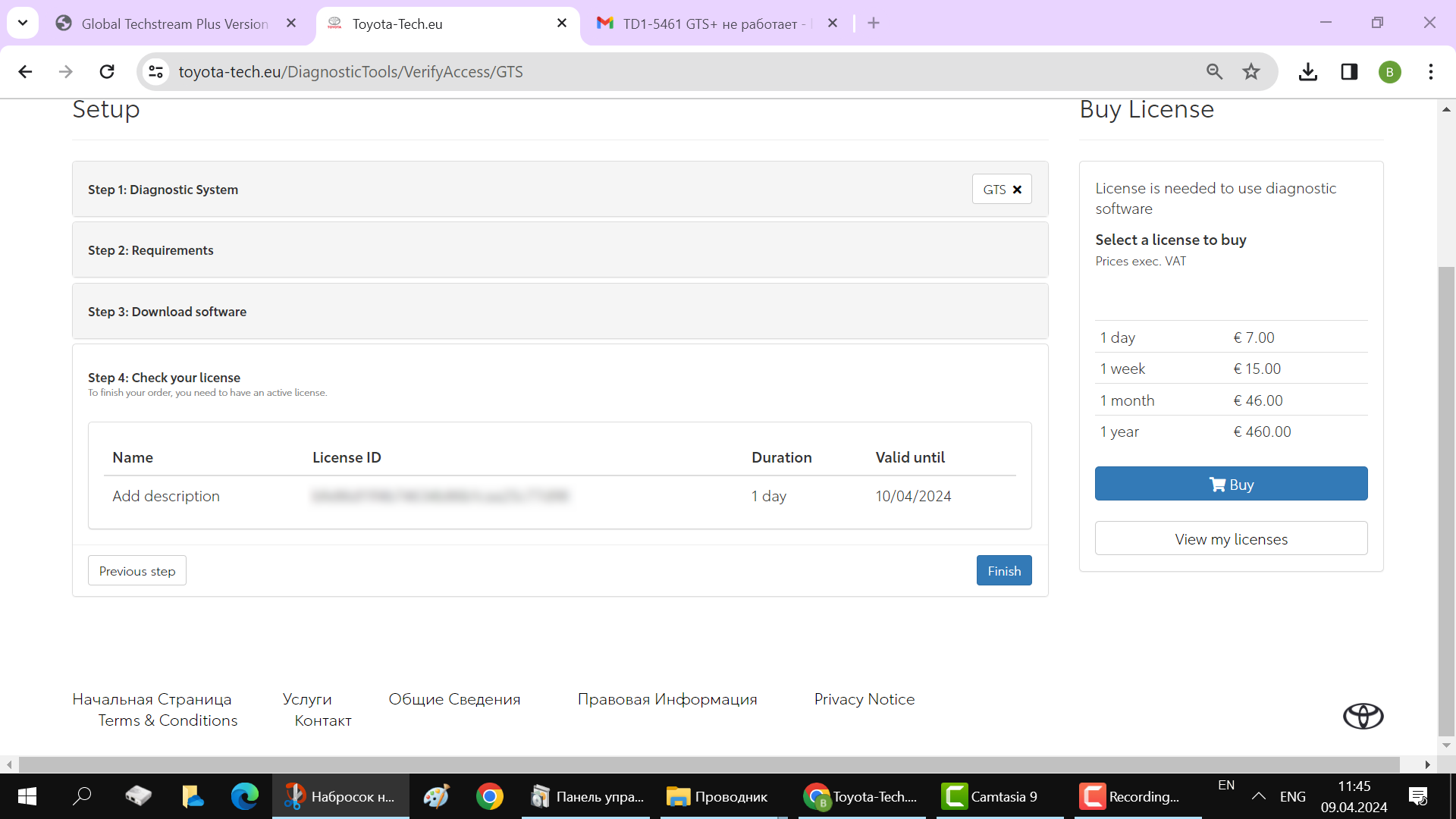The image size is (1456, 819).
Task: Click the Previous step button
Action: coord(137,571)
